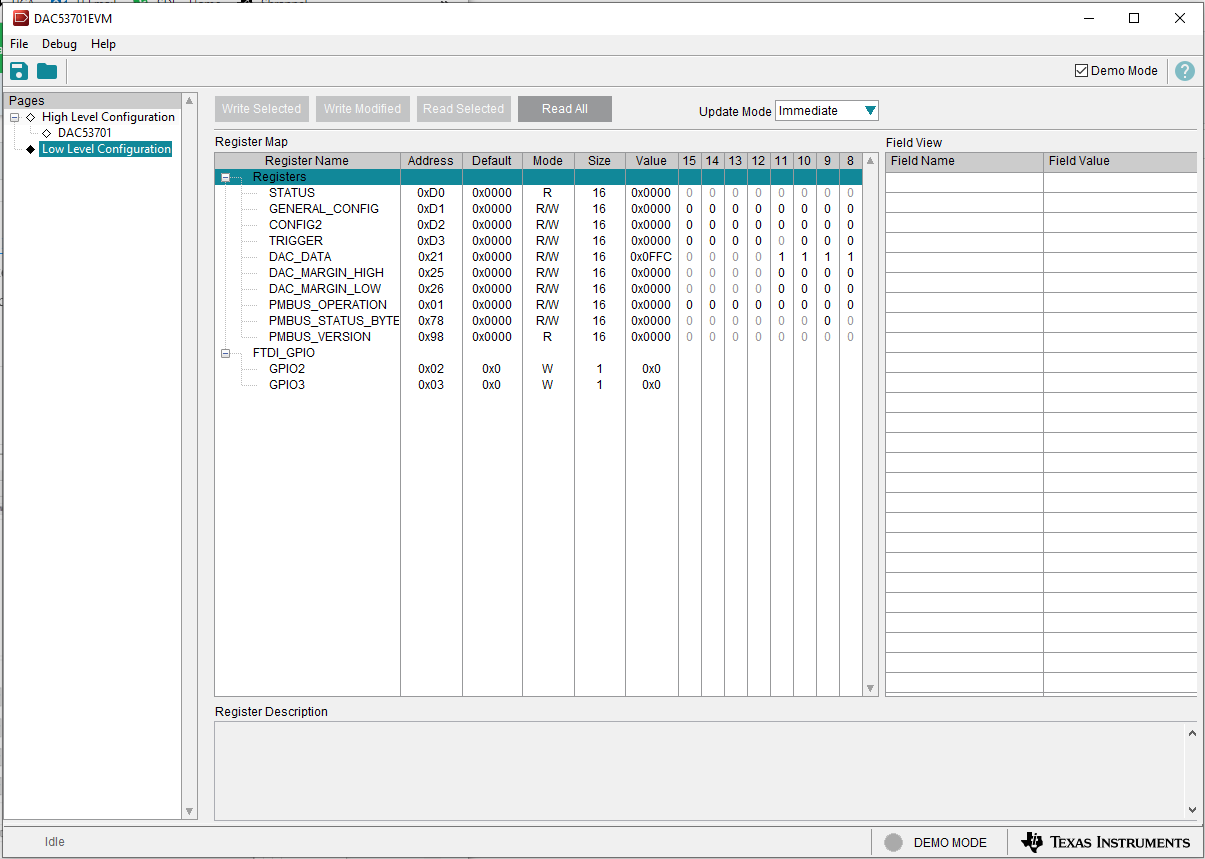Toggle bit 8 of GENERAL_CONFIG register
Viewport: 1205px width, 859px height.
coord(849,208)
